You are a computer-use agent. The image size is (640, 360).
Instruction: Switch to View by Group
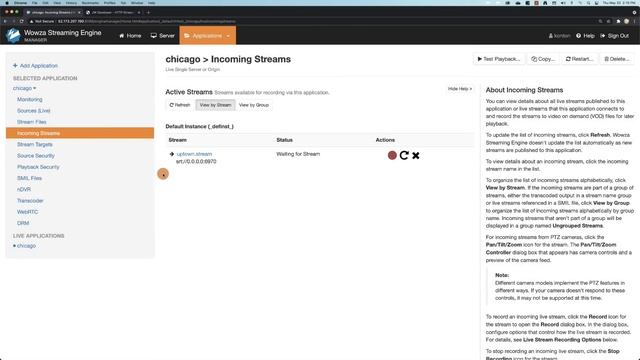coord(253,105)
